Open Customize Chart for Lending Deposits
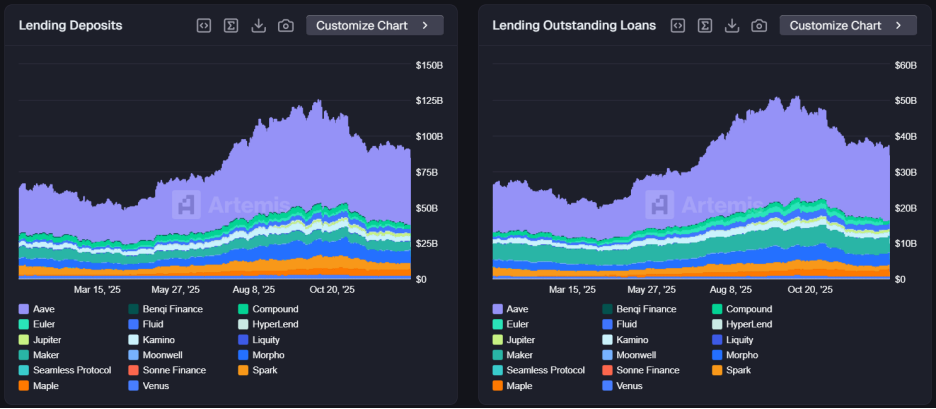The image size is (936, 409). 374,25
